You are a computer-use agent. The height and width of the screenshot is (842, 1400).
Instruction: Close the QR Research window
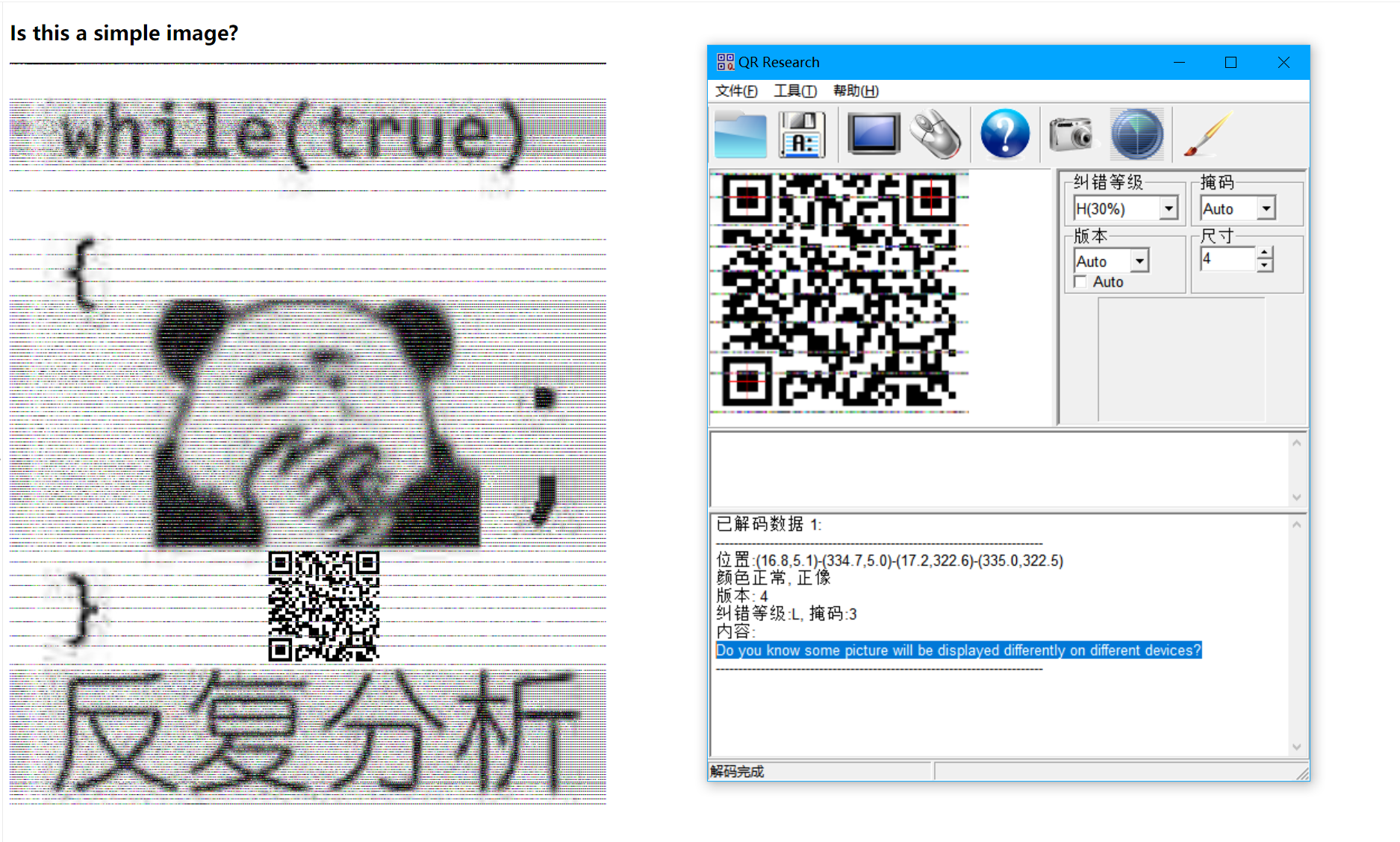[1284, 62]
